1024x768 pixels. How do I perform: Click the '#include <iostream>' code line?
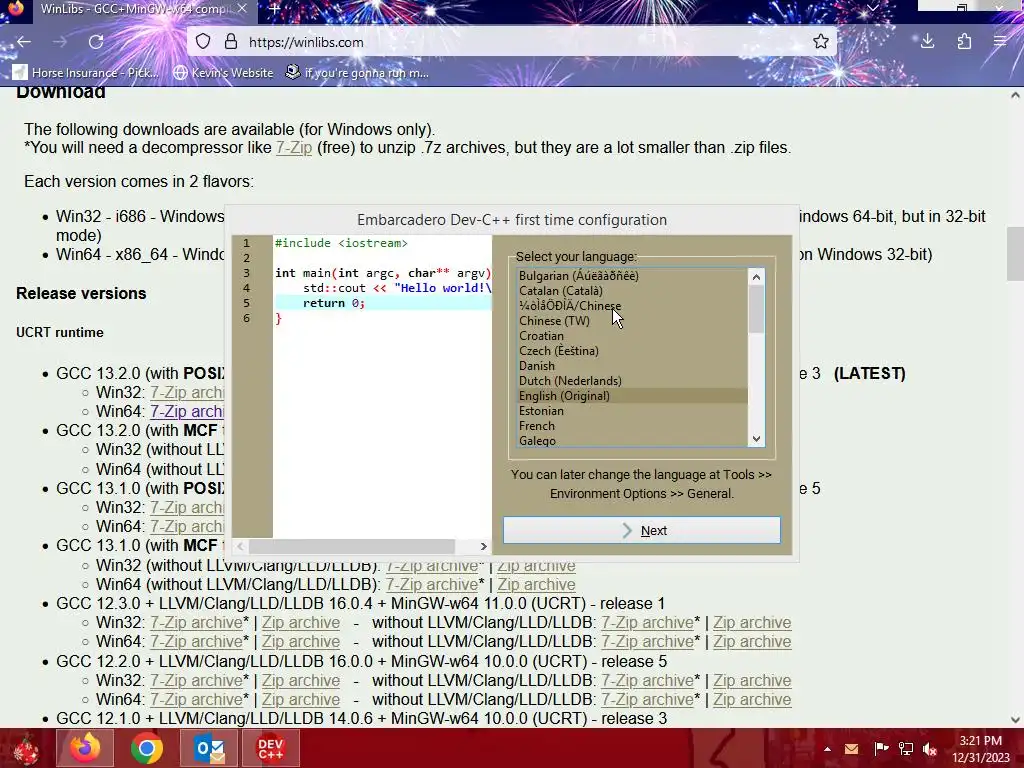(341, 243)
